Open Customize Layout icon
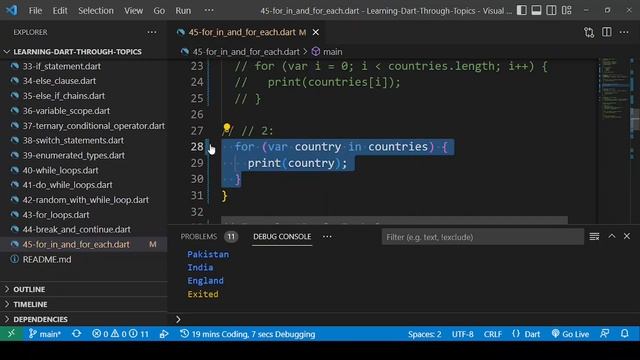The image size is (640, 360). (x=567, y=11)
